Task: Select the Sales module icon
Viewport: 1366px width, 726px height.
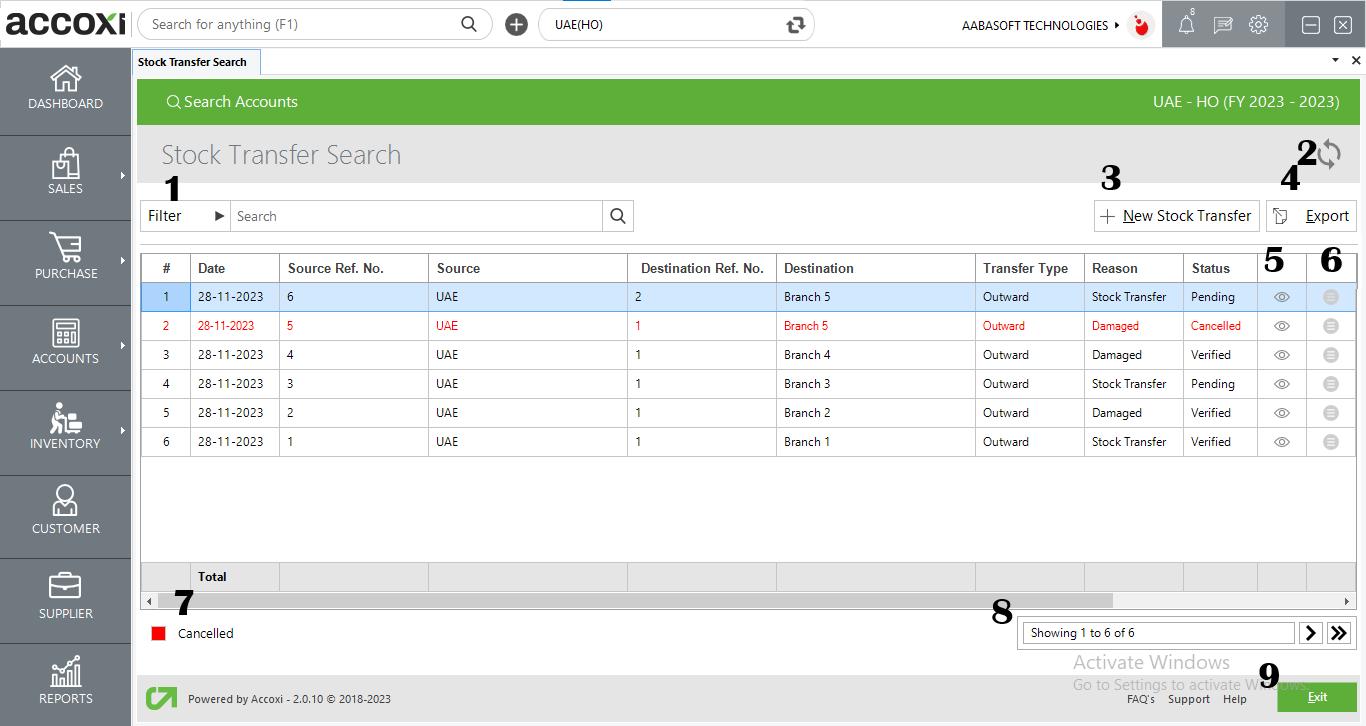Action: pyautogui.click(x=65, y=175)
